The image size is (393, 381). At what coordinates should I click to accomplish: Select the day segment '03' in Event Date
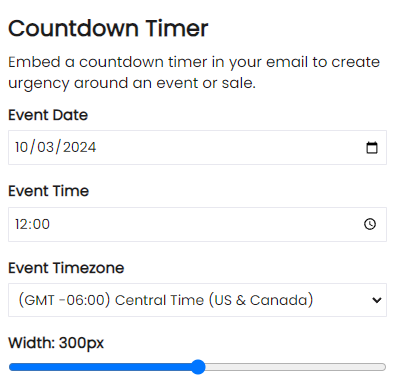click(45, 147)
